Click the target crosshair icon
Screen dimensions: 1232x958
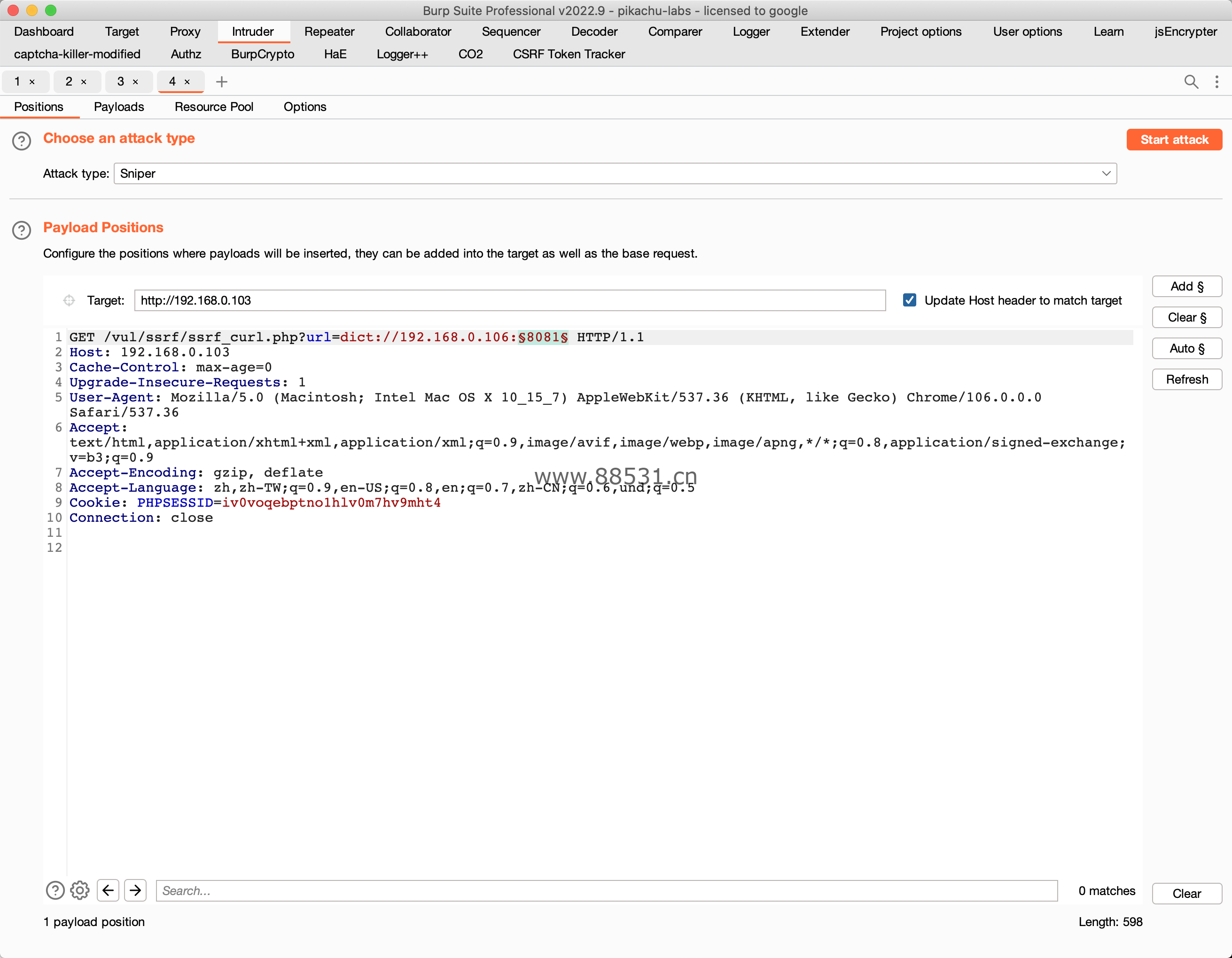pos(69,300)
